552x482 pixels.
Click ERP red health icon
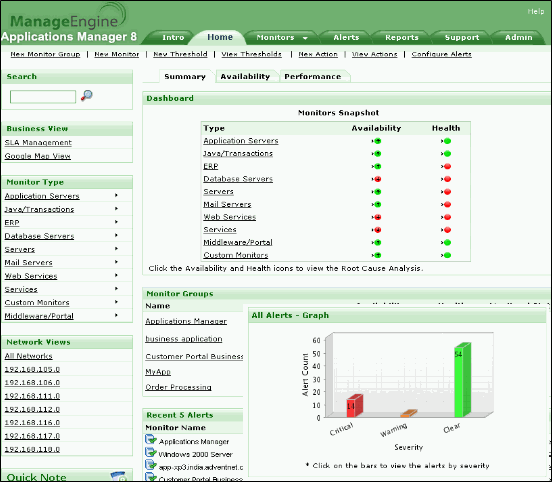tap(446, 167)
